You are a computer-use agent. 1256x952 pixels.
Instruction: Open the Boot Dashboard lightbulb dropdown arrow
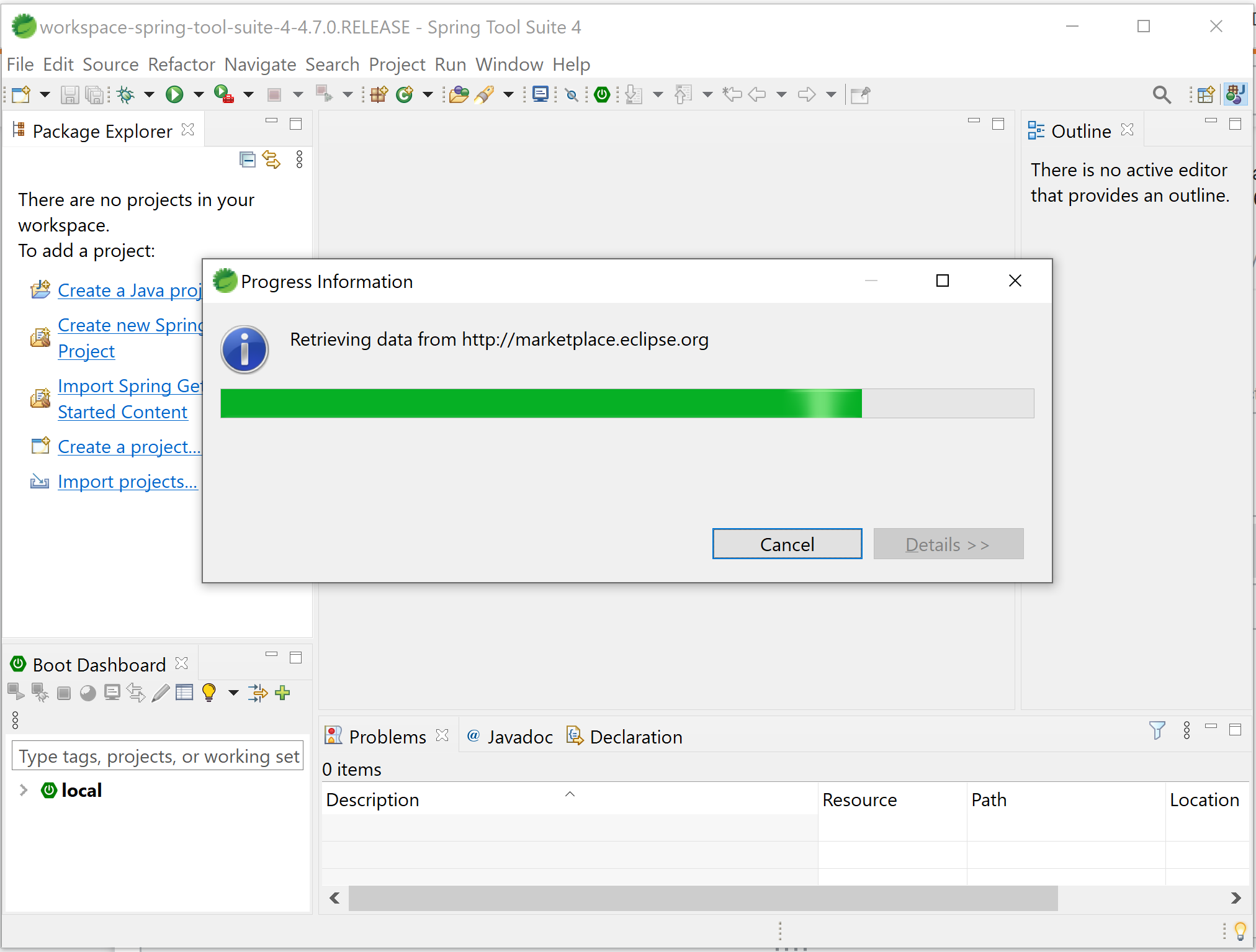point(233,693)
